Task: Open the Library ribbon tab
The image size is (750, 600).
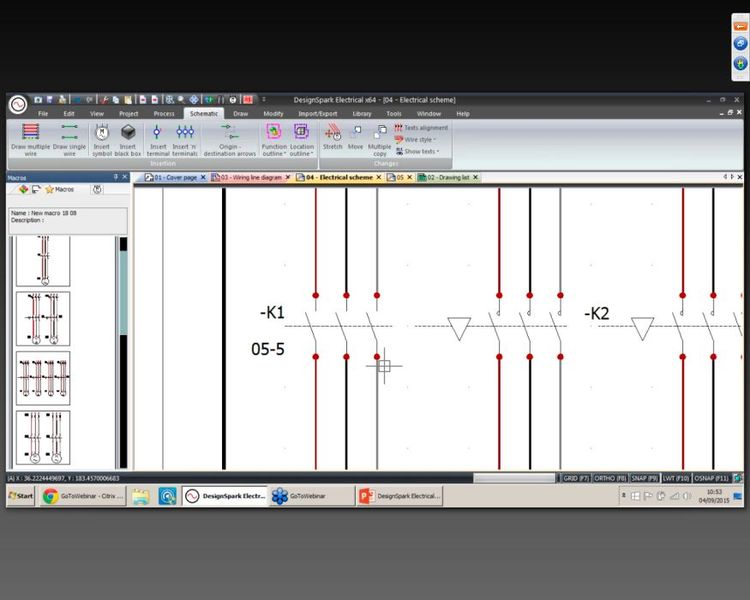Action: 362,114
